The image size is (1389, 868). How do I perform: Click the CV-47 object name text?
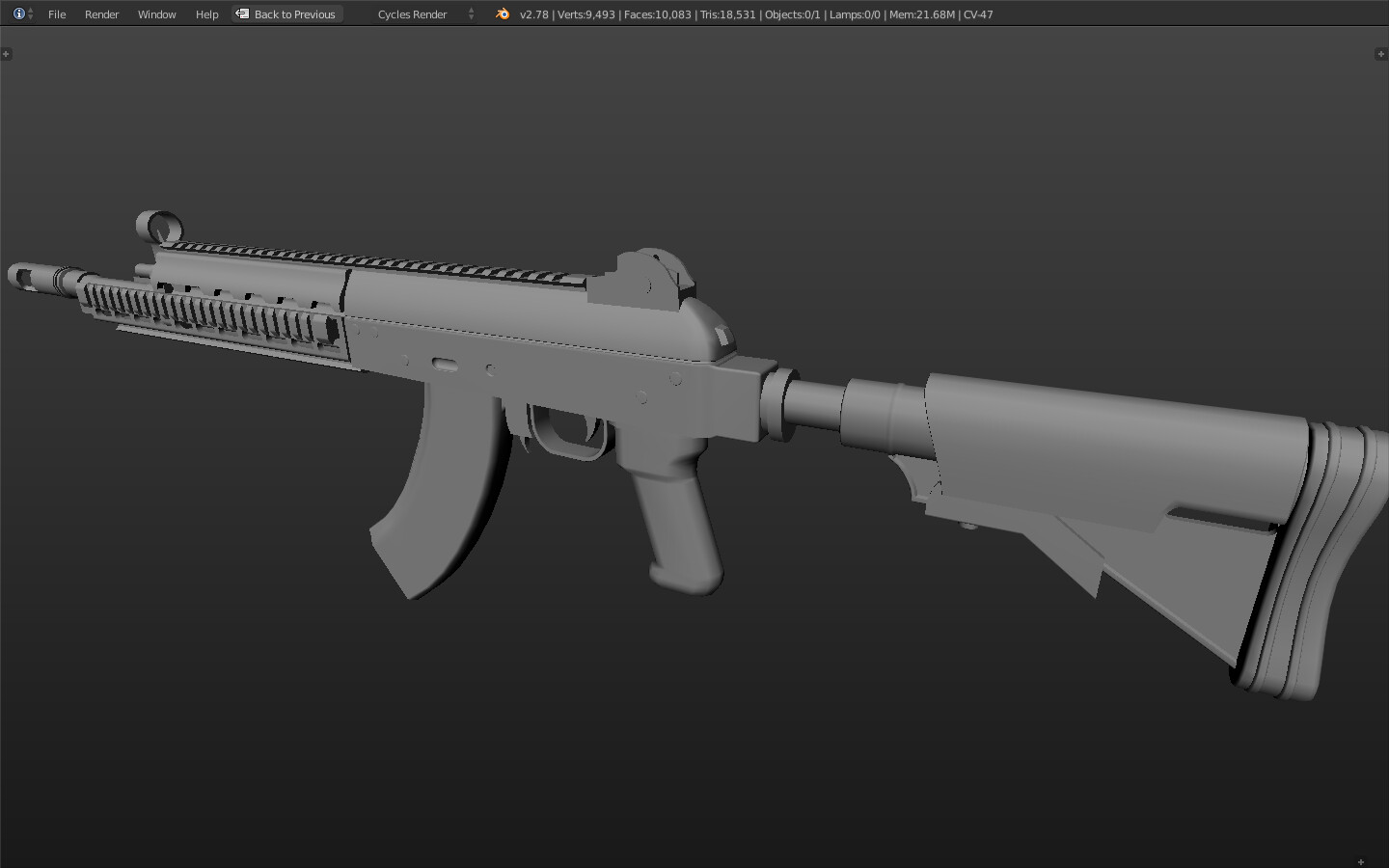pos(978,14)
